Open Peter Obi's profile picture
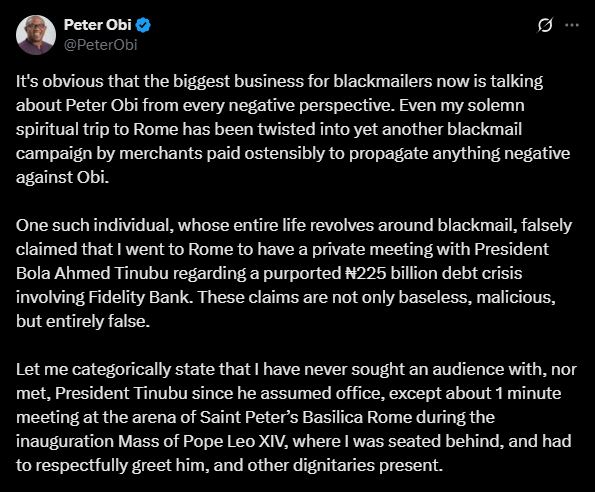The height and width of the screenshot is (492, 595). [36, 35]
